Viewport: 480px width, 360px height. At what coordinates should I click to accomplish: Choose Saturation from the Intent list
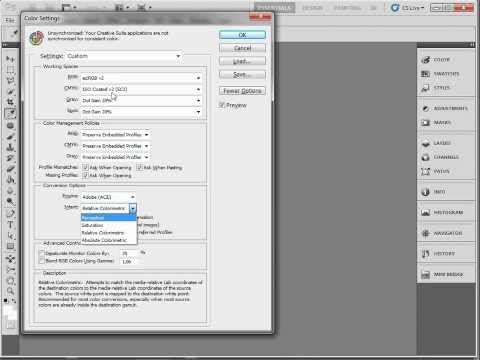109,225
